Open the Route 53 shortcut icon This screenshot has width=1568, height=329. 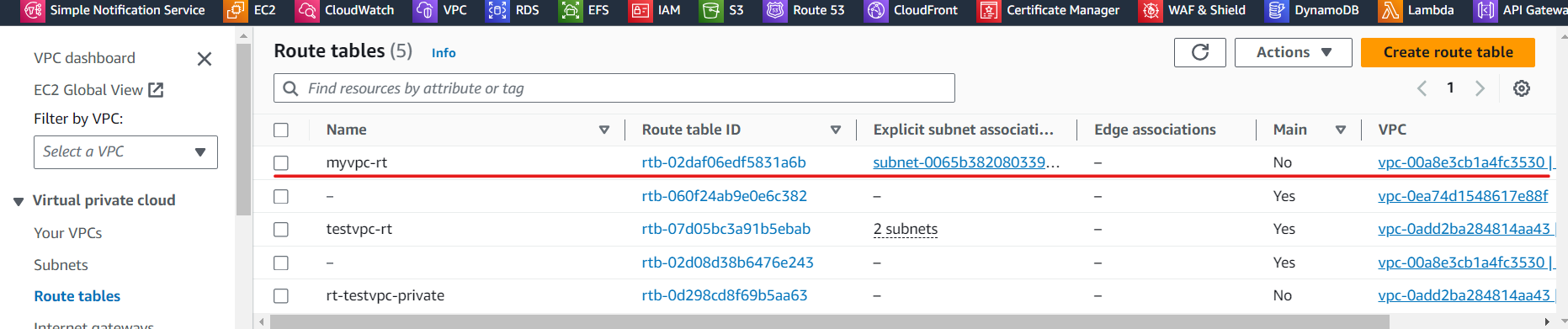coord(775,10)
